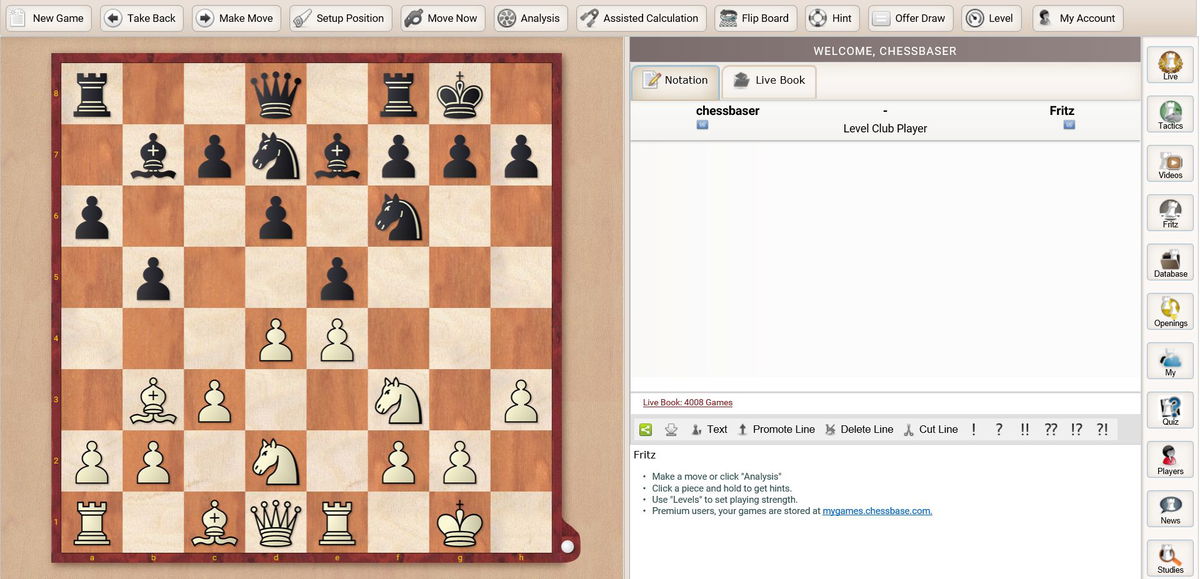Switch to the Live Book tab
This screenshot has height=579, width=1200.
[769, 81]
